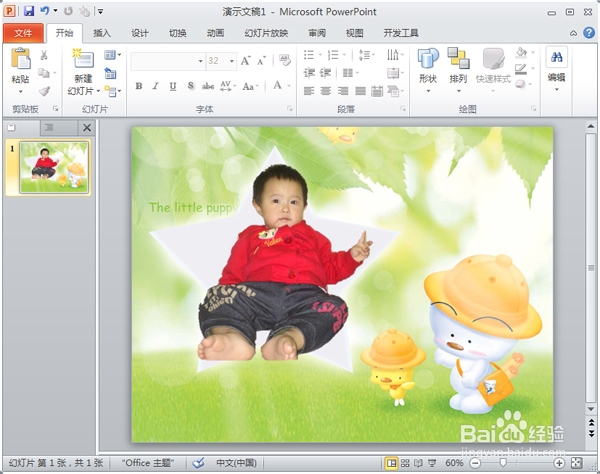
Task: Click the Cut scissors icon
Action: pyautogui.click(x=44, y=55)
